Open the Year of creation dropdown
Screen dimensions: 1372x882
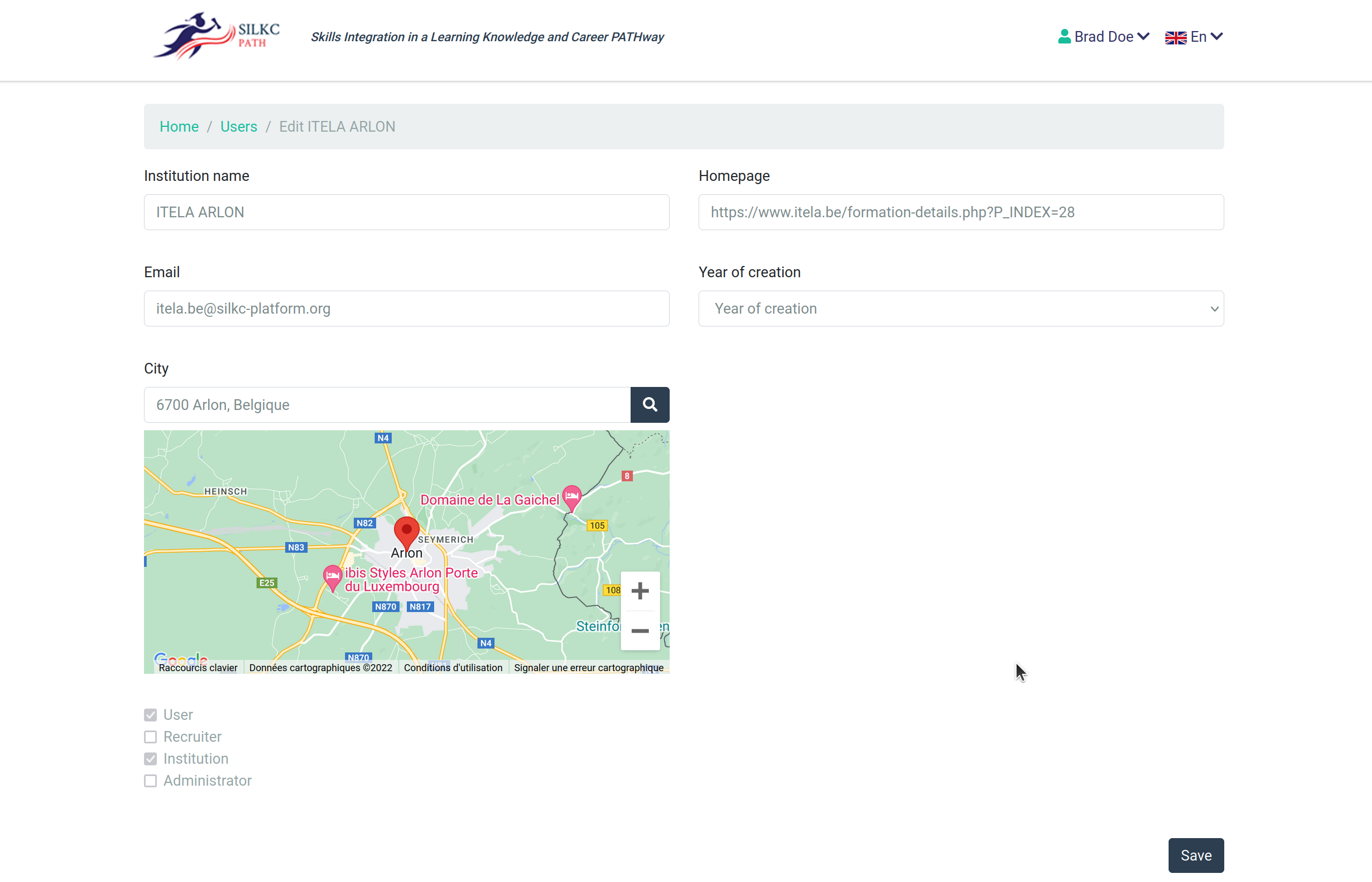pyautogui.click(x=961, y=309)
